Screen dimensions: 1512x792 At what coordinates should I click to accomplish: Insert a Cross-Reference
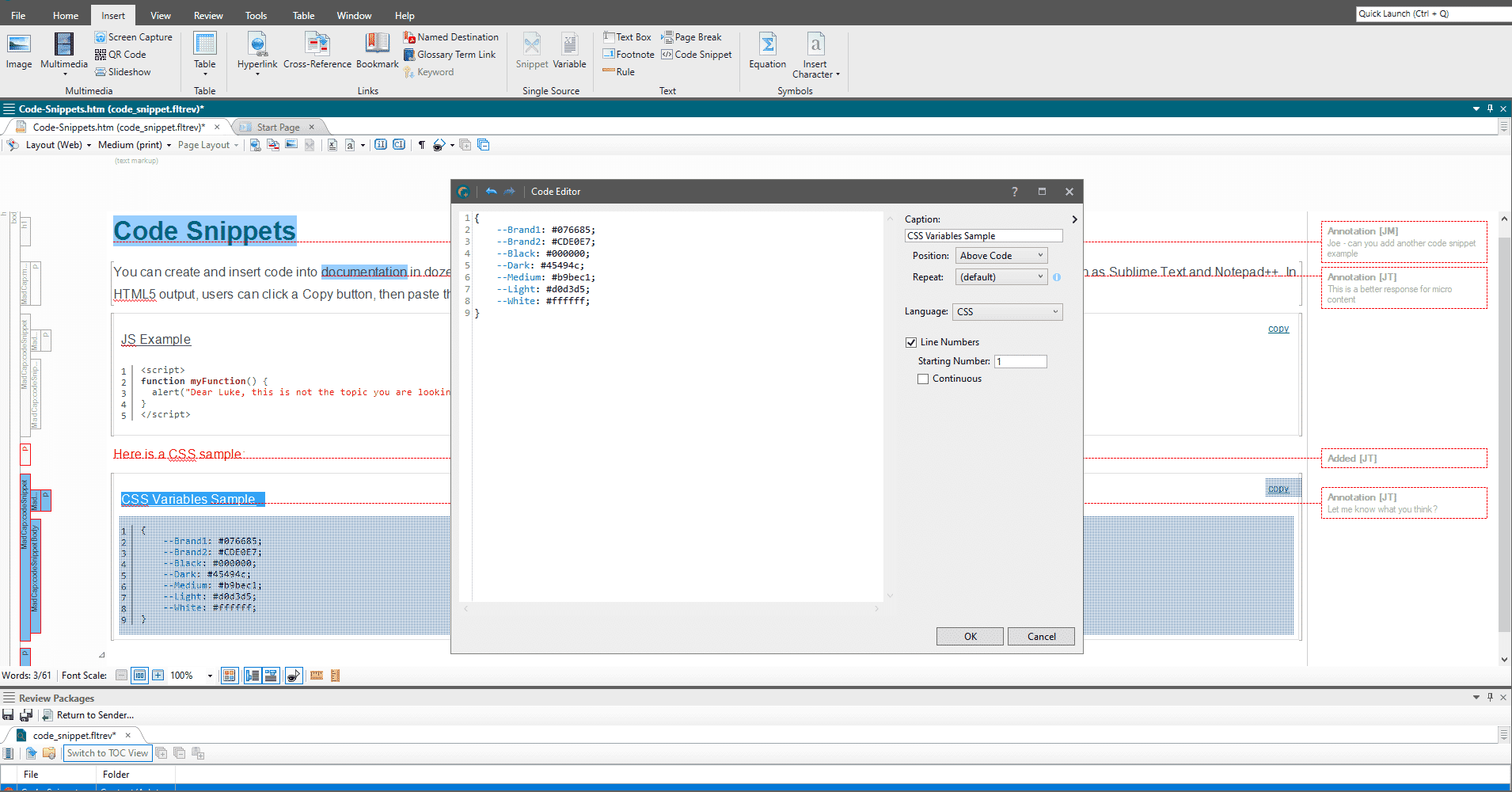[x=317, y=51]
